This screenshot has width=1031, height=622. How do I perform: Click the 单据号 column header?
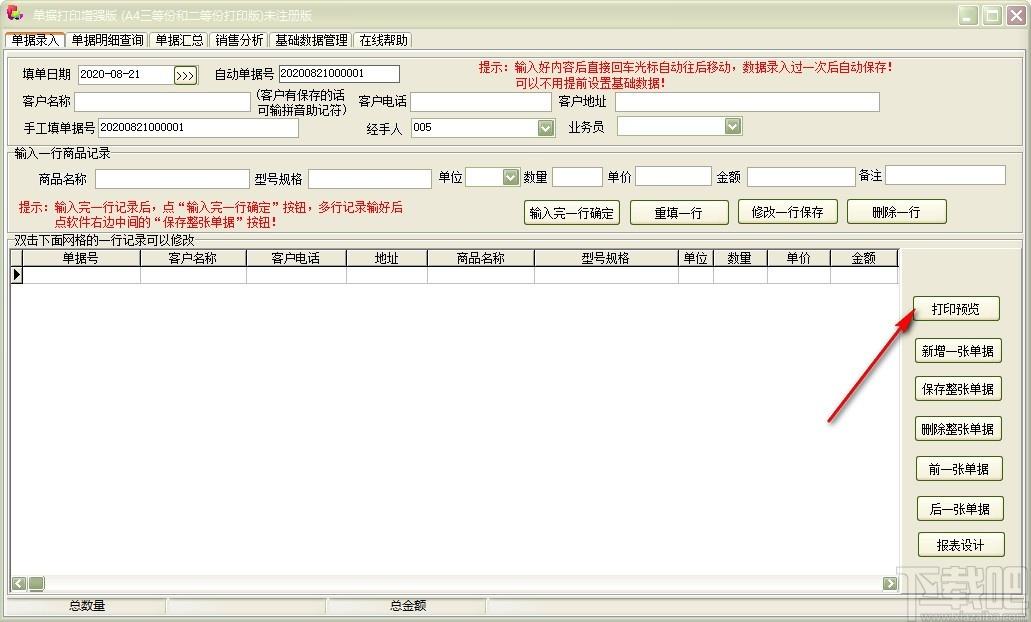[x=82, y=258]
